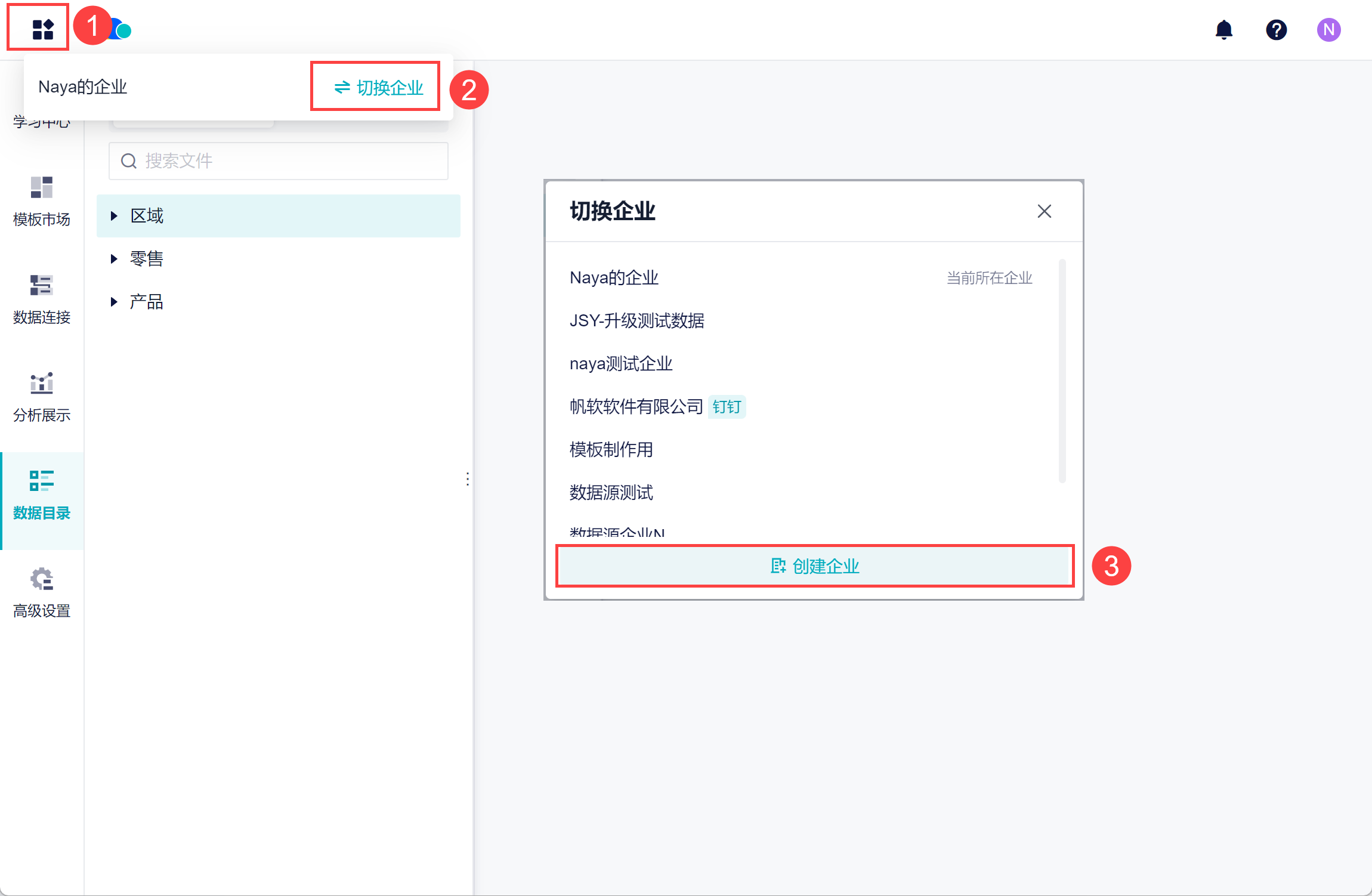Expand the 产品 folder triangle
1372x896 pixels.
point(114,302)
